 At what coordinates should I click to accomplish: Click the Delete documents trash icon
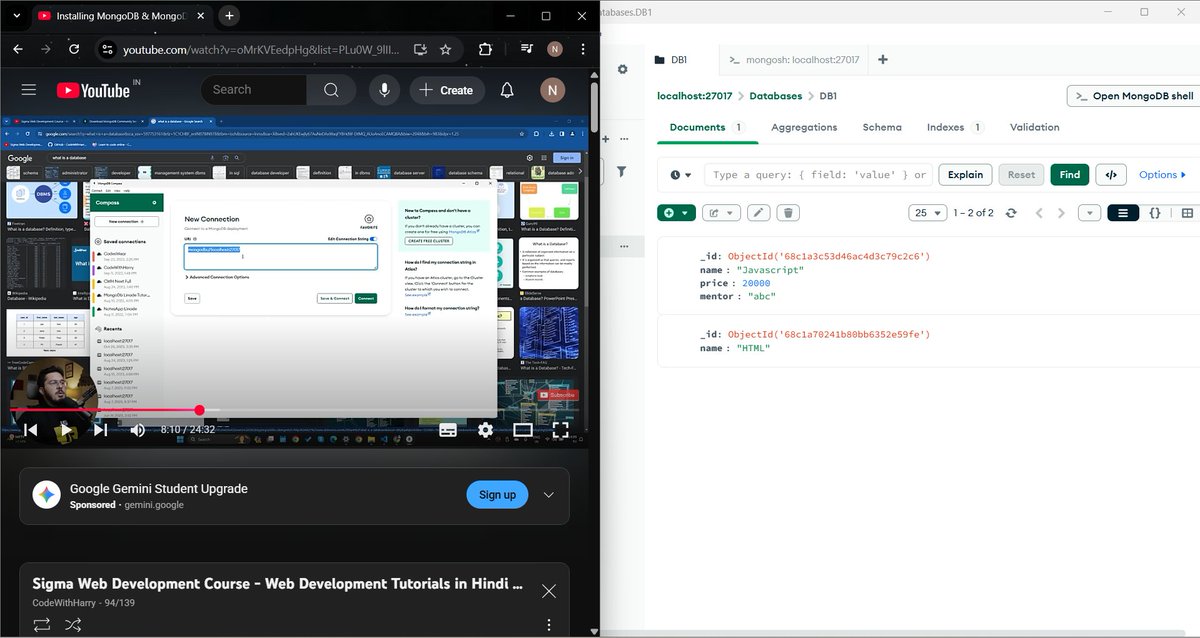coord(788,213)
